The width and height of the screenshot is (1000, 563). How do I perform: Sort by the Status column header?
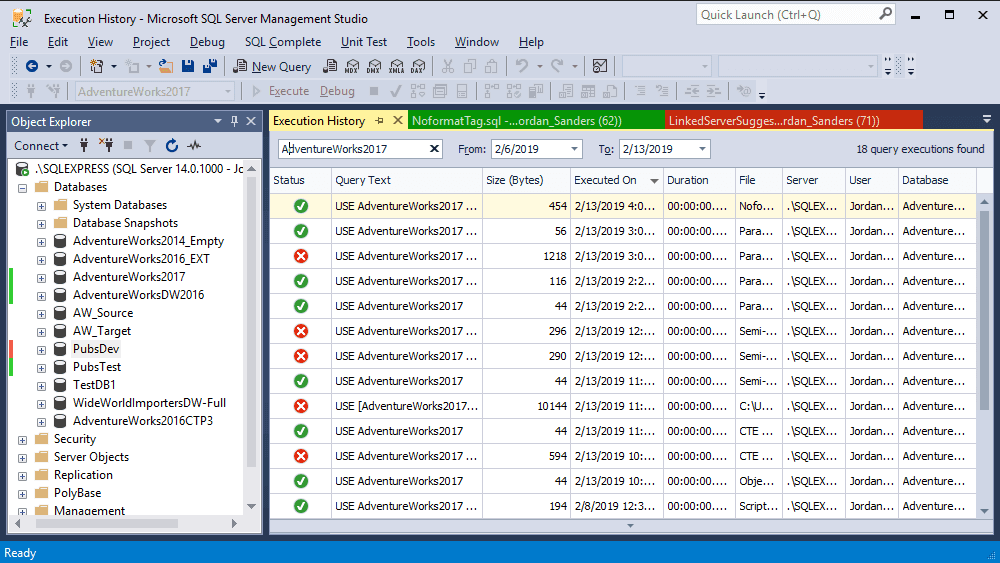[300, 180]
